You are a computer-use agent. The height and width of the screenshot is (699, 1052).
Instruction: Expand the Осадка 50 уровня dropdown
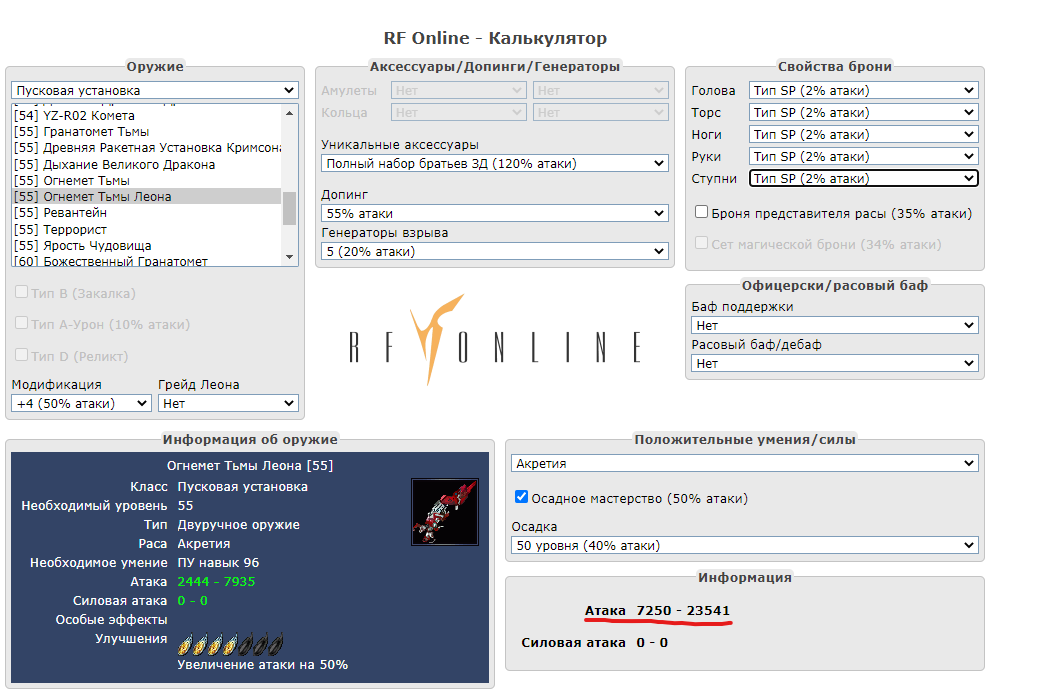point(744,545)
